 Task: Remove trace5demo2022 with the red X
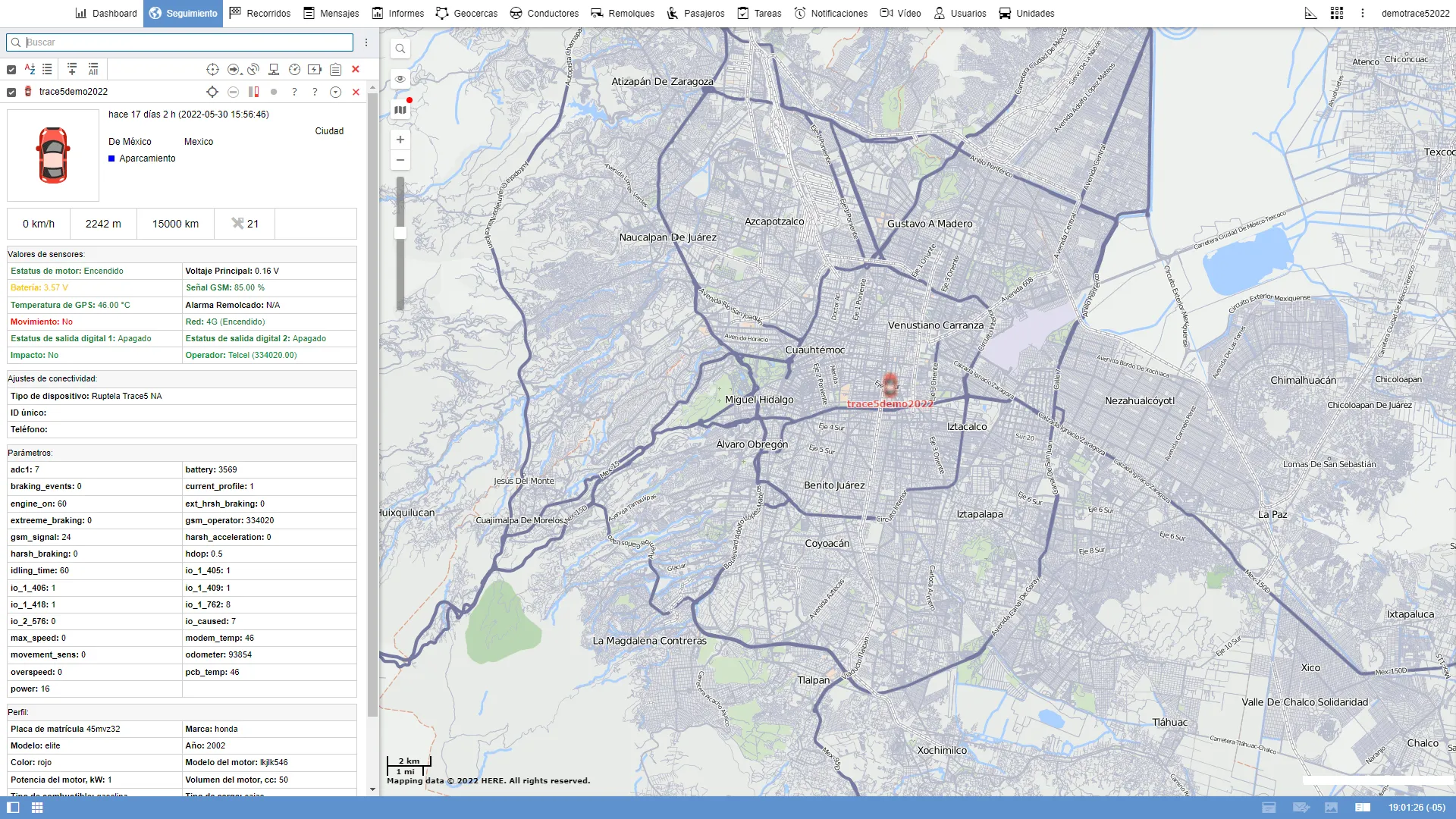[x=356, y=92]
